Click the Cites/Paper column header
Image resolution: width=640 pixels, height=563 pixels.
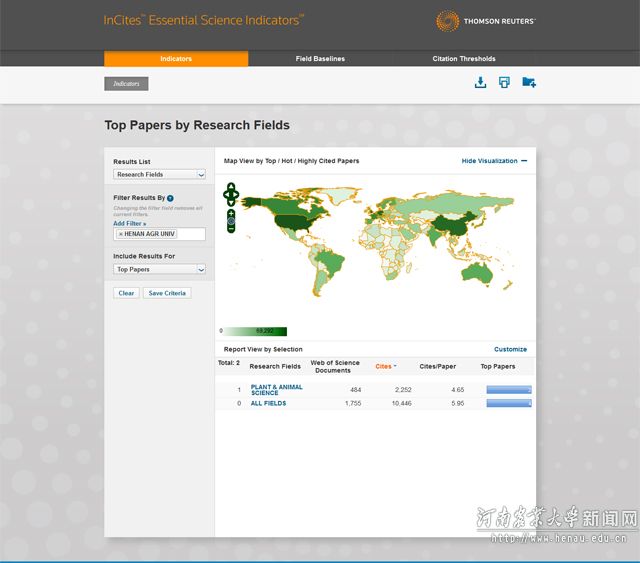(438, 367)
